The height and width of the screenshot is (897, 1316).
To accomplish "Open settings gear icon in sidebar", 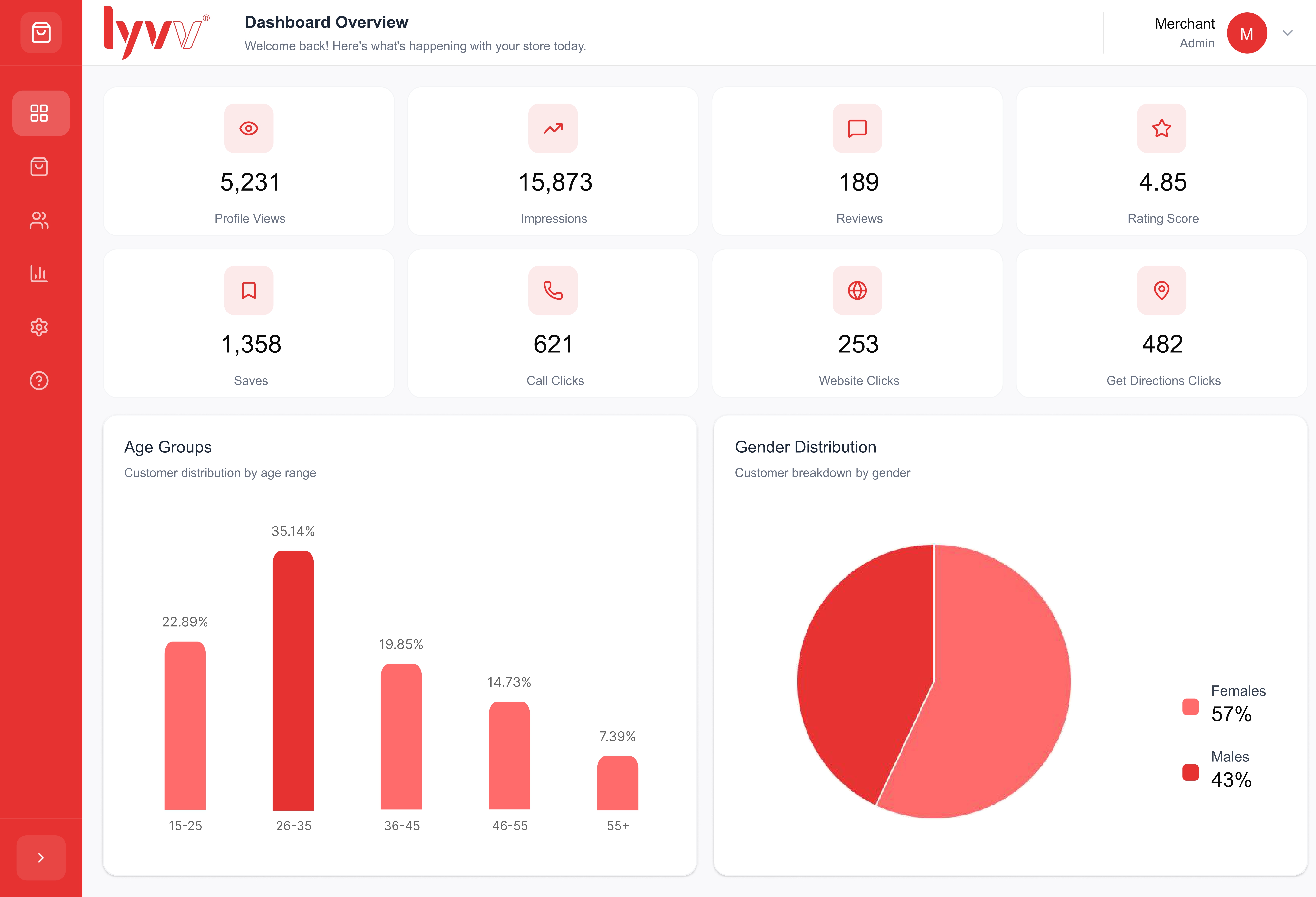I will [x=39, y=327].
